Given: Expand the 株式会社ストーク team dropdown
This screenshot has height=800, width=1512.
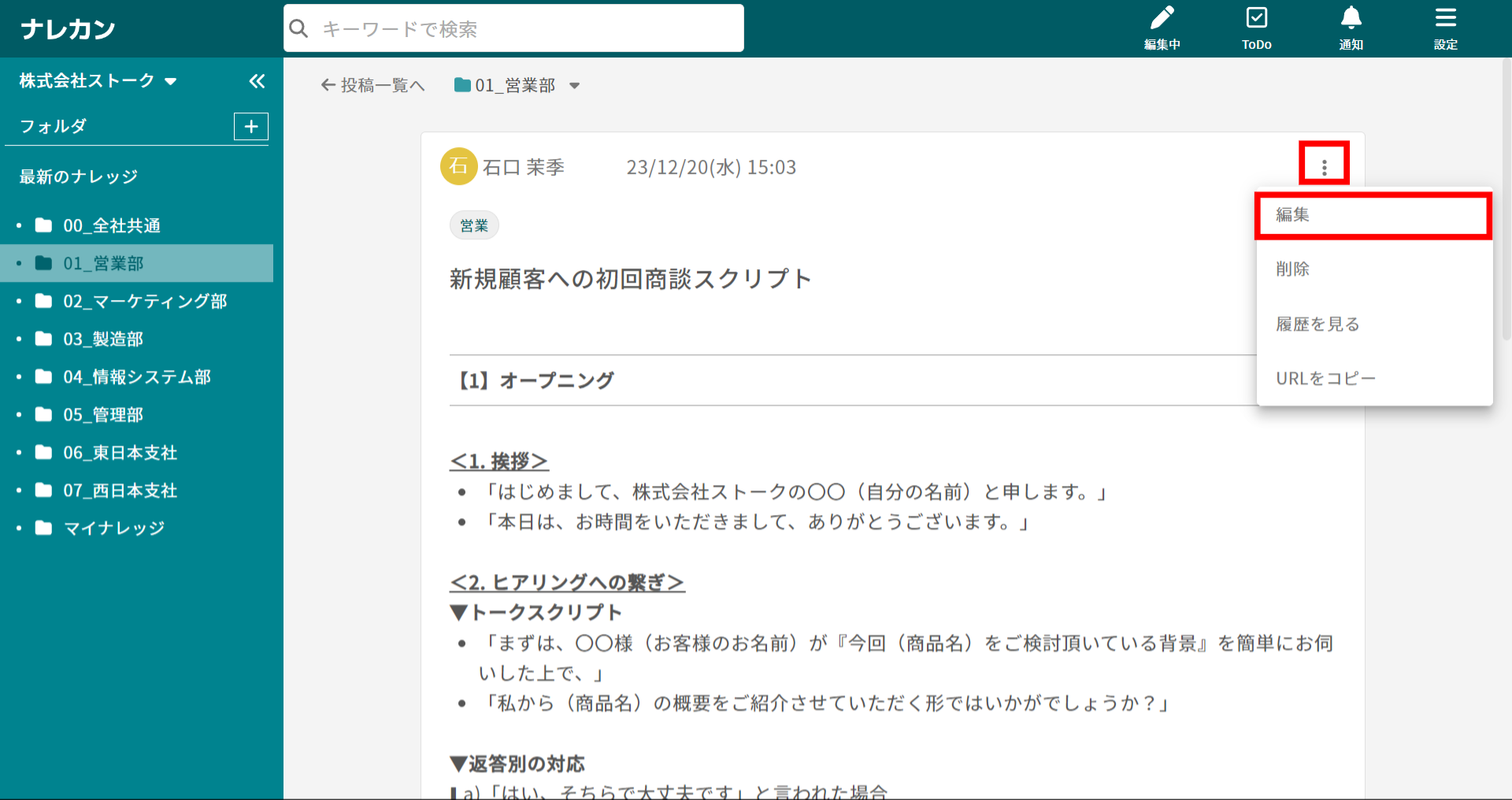Looking at the screenshot, I should [171, 81].
